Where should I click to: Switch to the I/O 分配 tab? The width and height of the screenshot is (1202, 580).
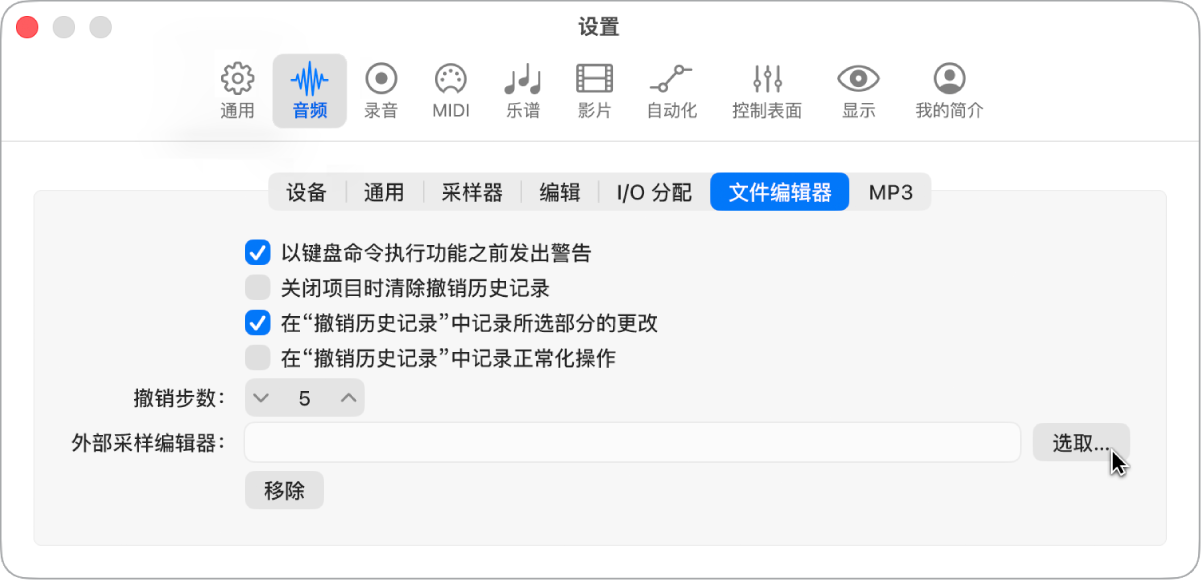[x=651, y=192]
